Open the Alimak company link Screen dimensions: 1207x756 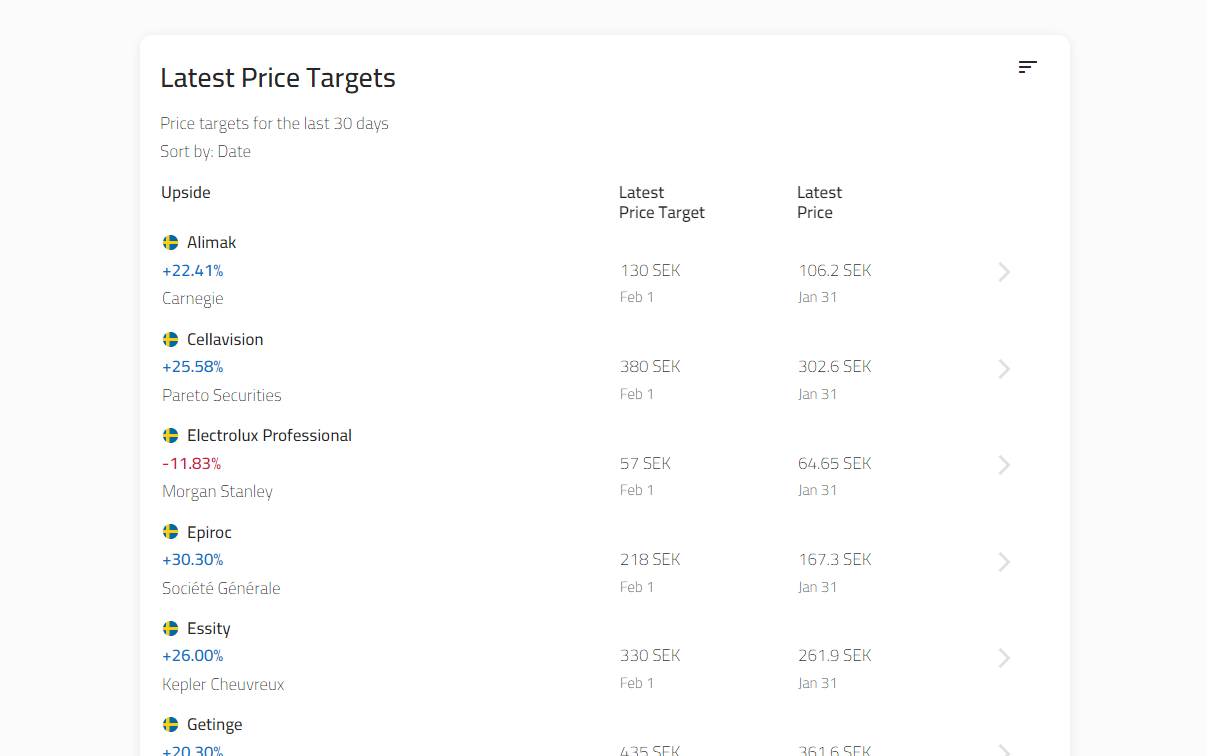[211, 243]
